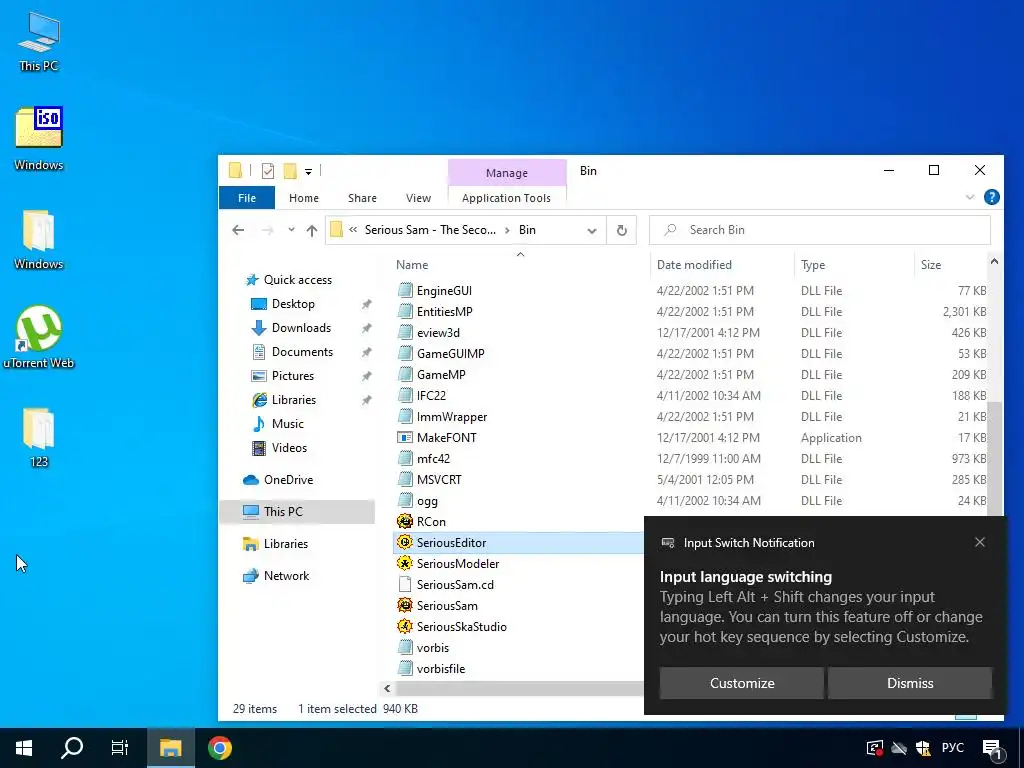Image resolution: width=1024 pixels, height=768 pixels.
Task: Open subfolder list arrow before Bin
Action: coord(507,231)
